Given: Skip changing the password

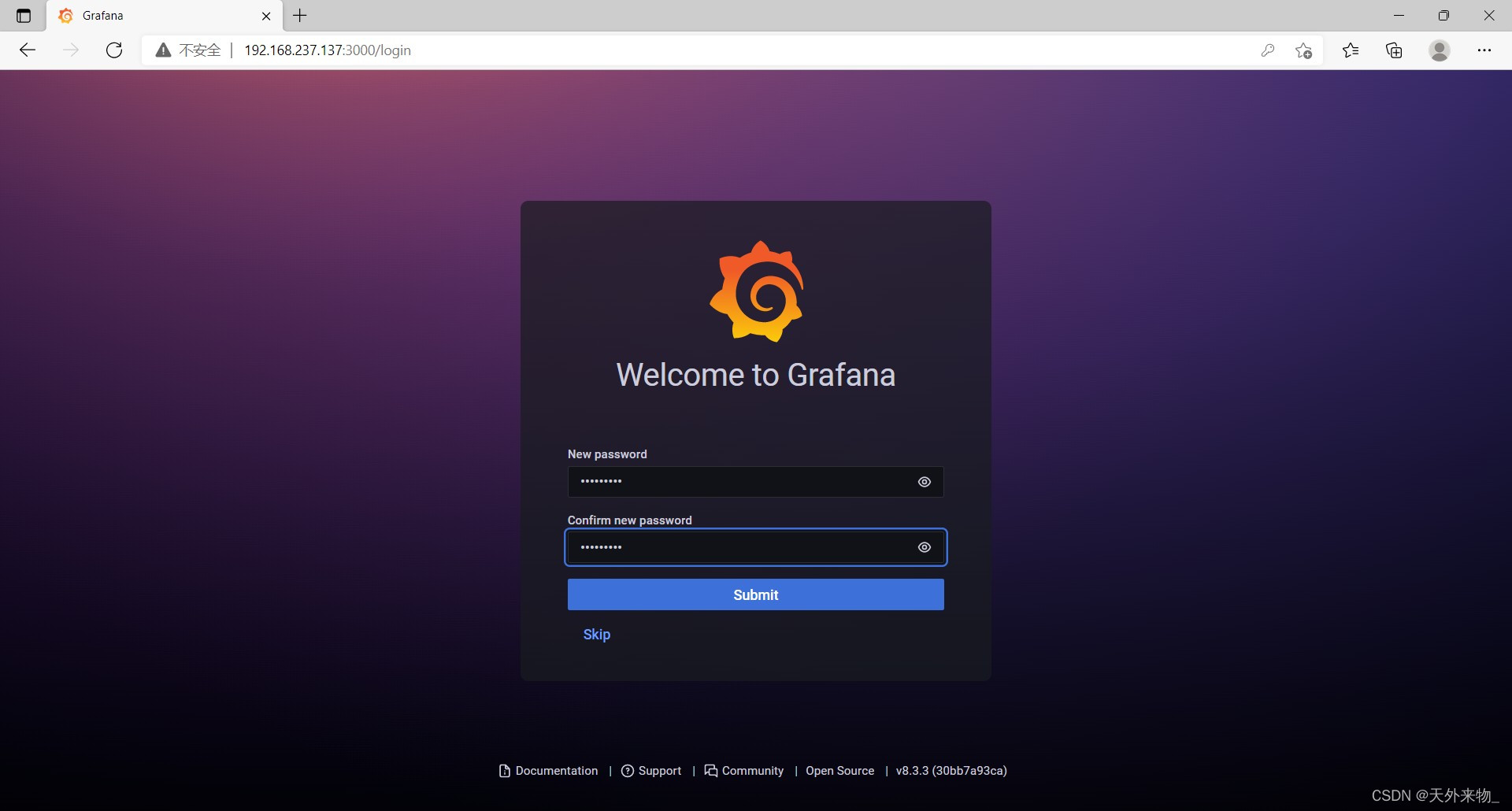Looking at the screenshot, I should coord(596,635).
